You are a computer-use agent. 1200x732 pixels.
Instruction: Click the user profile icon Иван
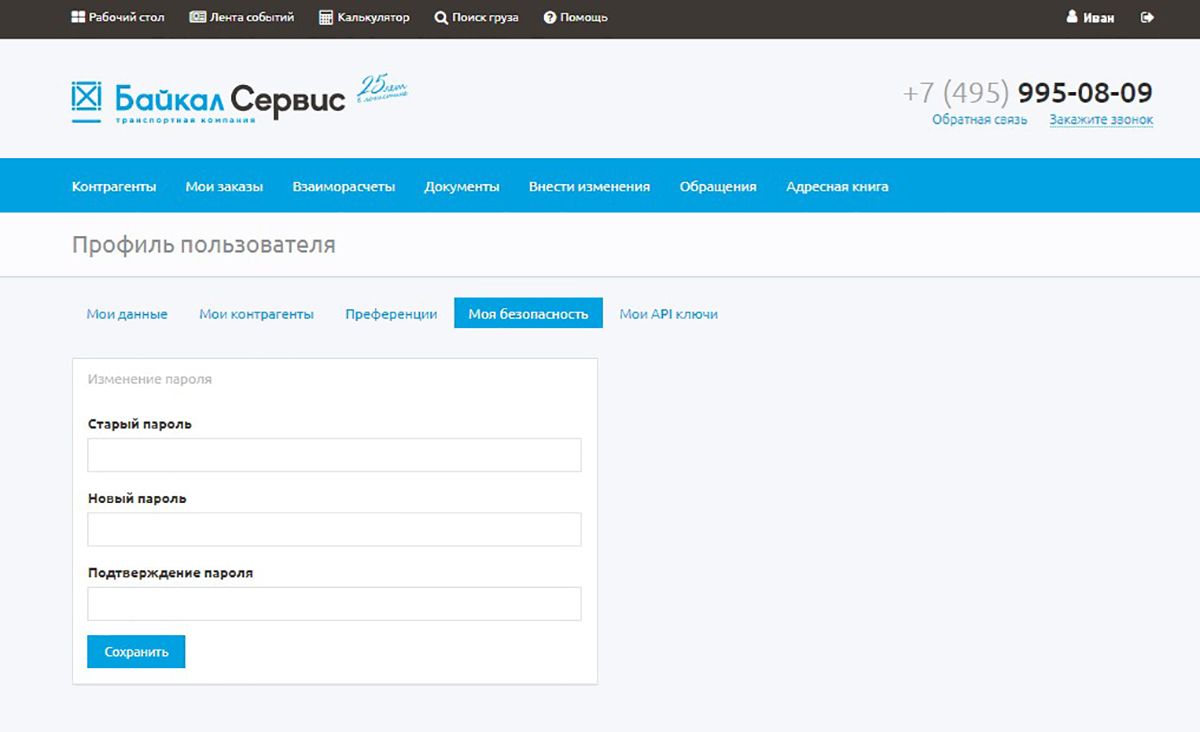coord(1072,17)
